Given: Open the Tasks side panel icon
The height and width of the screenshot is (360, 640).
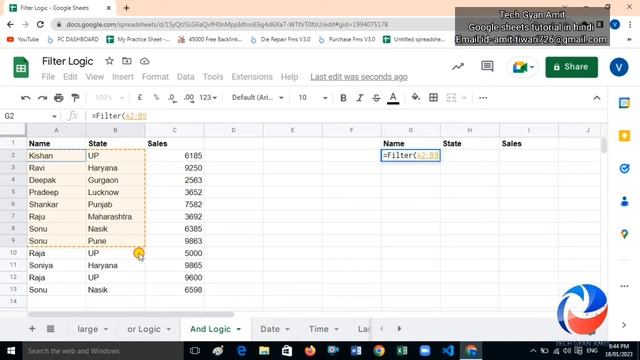Looking at the screenshot, I should [x=624, y=168].
